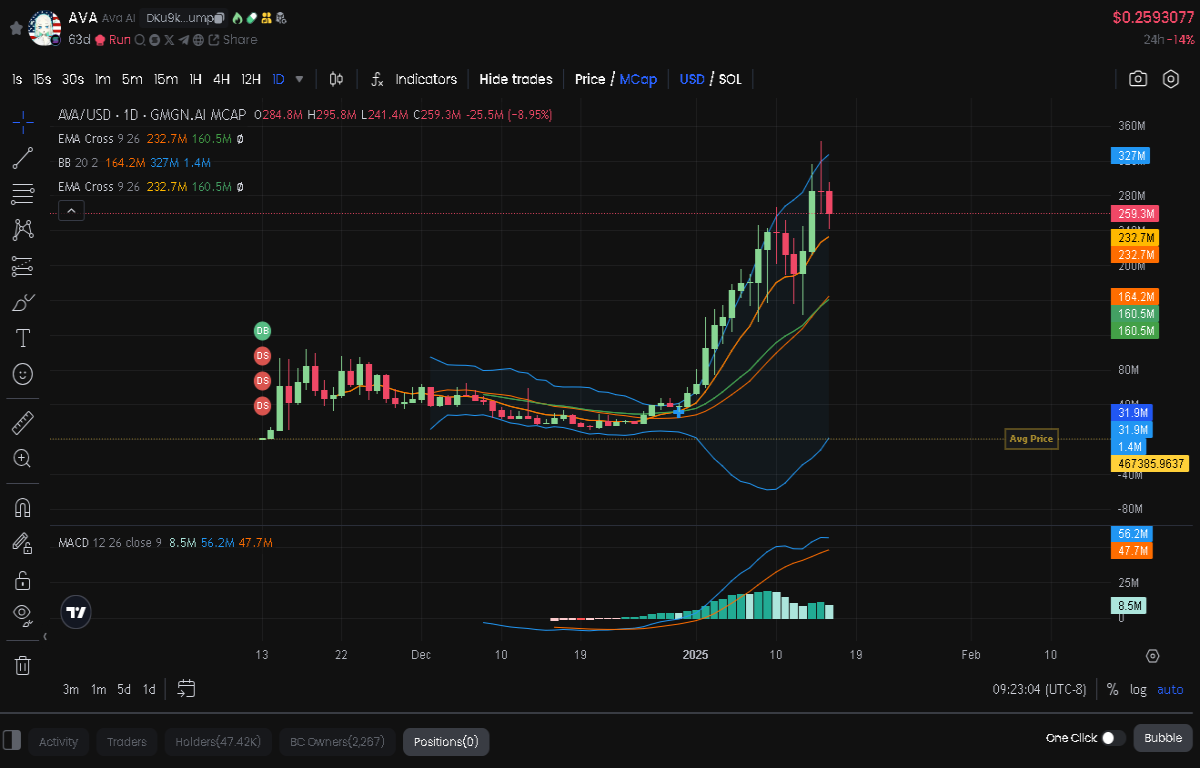The image size is (1200, 768).
Task: Open the emoji icons tool
Action: click(22, 374)
